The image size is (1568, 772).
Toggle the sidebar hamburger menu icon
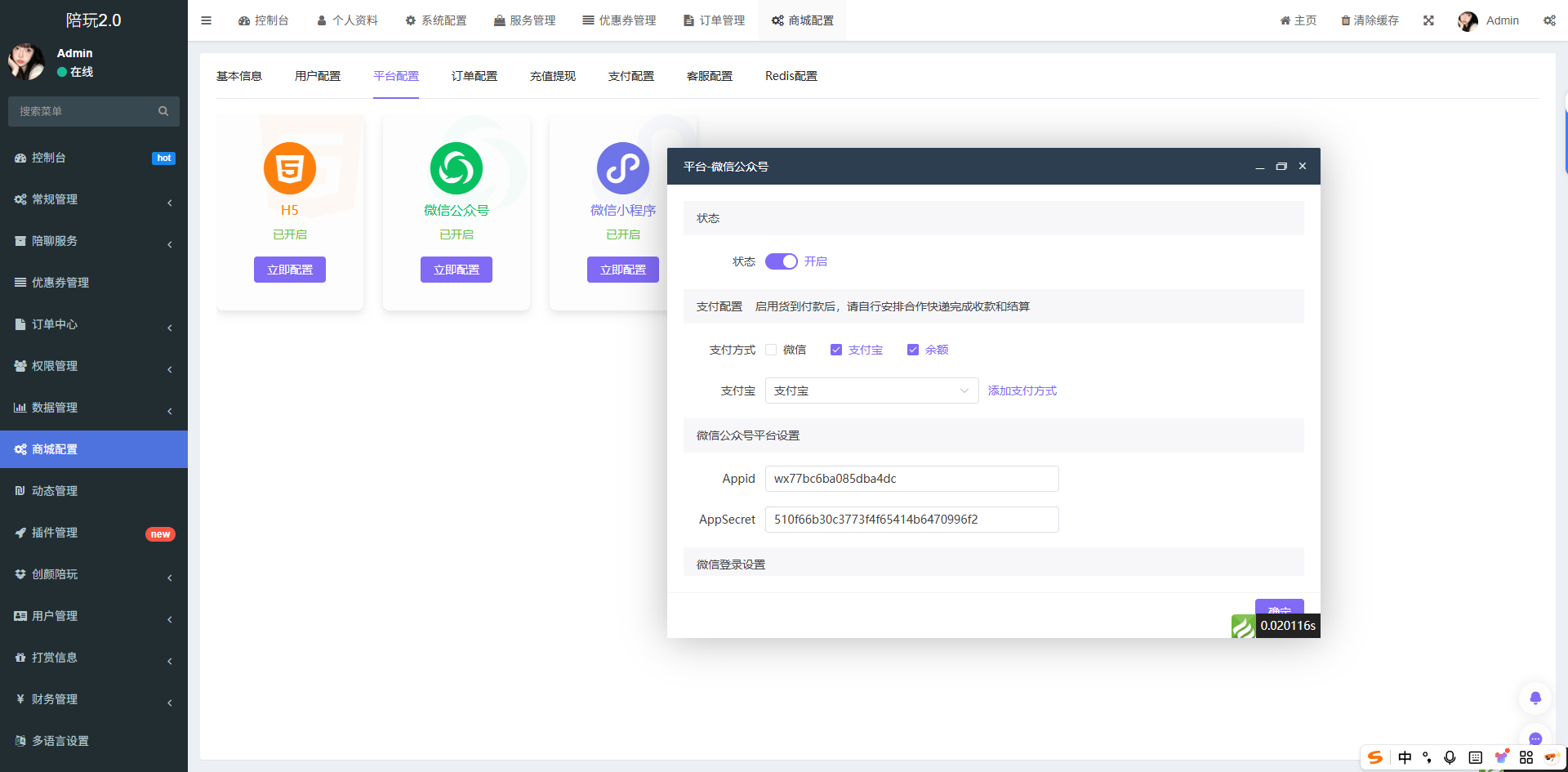(x=206, y=20)
